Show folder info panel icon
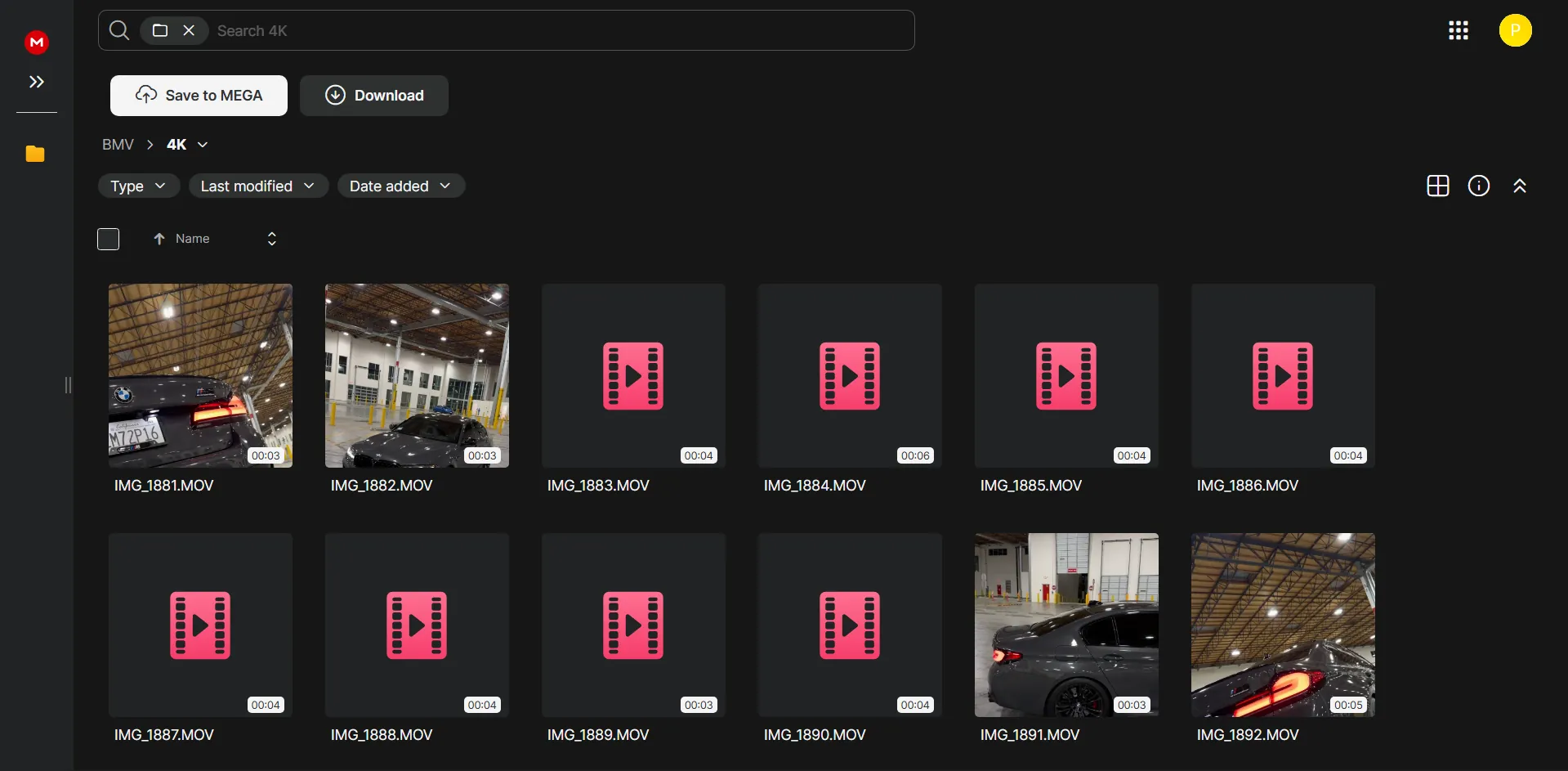 click(1478, 186)
